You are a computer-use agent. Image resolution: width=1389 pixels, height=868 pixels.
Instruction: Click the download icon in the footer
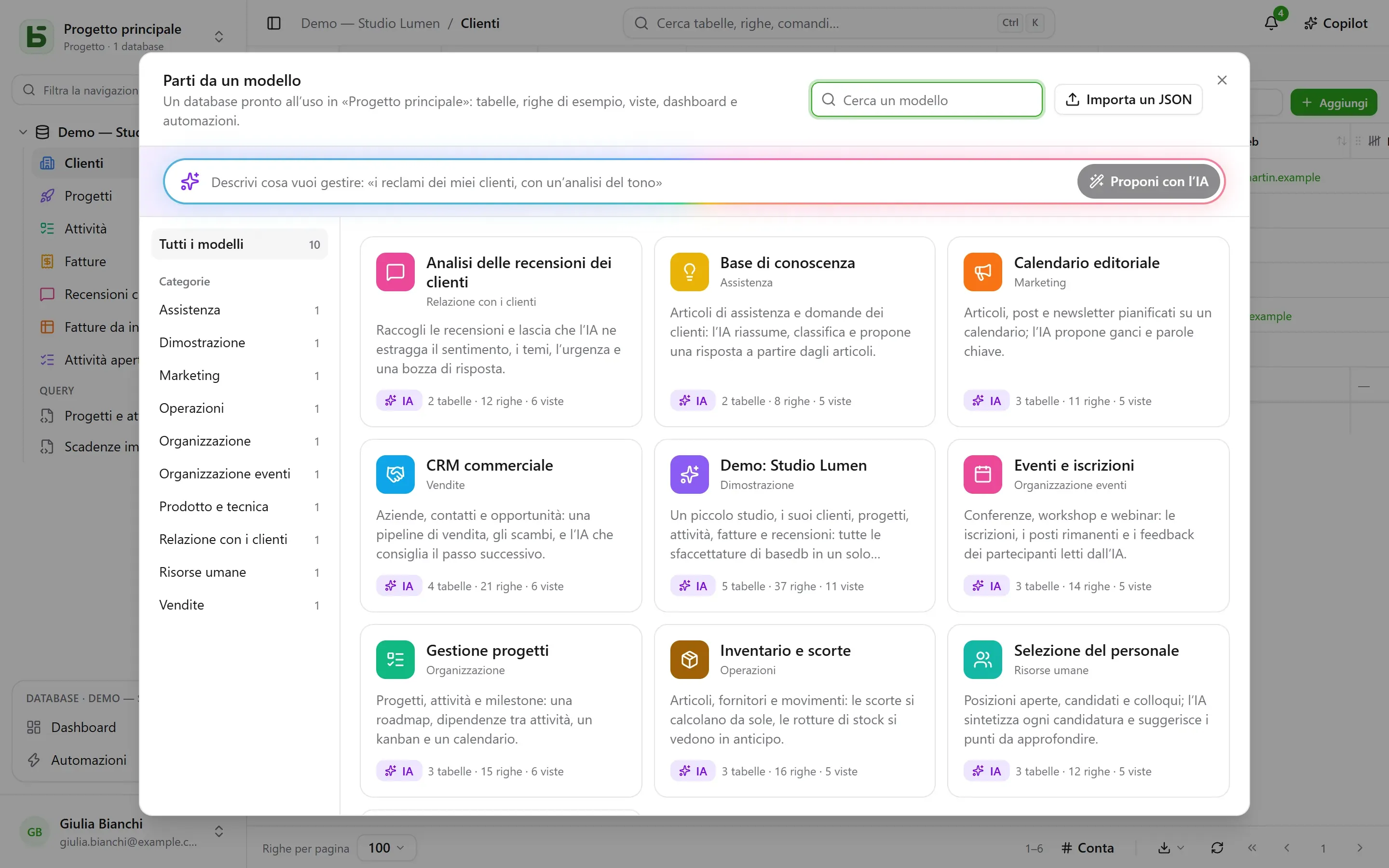[x=1163, y=848]
